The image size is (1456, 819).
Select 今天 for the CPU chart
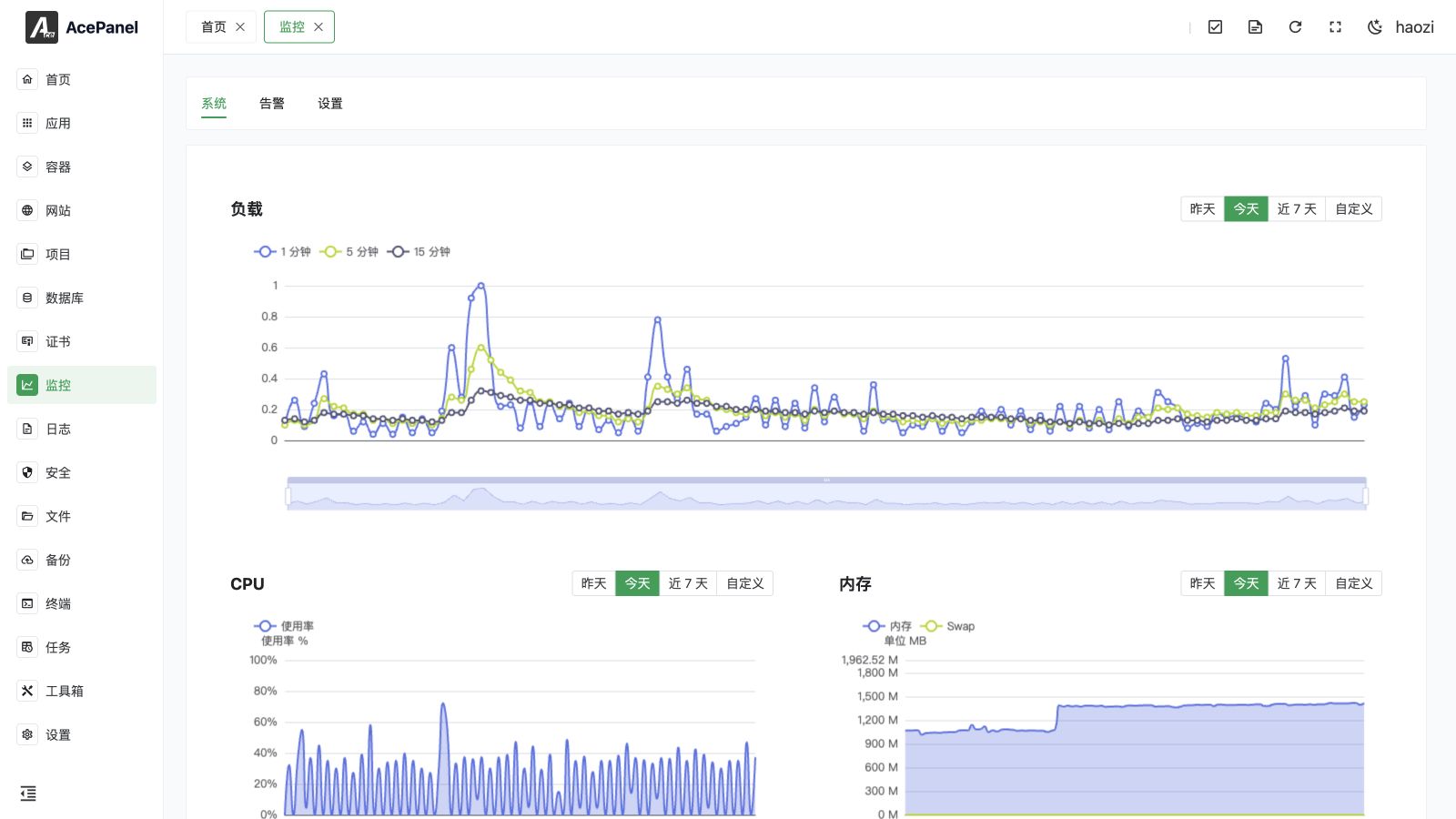tap(637, 583)
